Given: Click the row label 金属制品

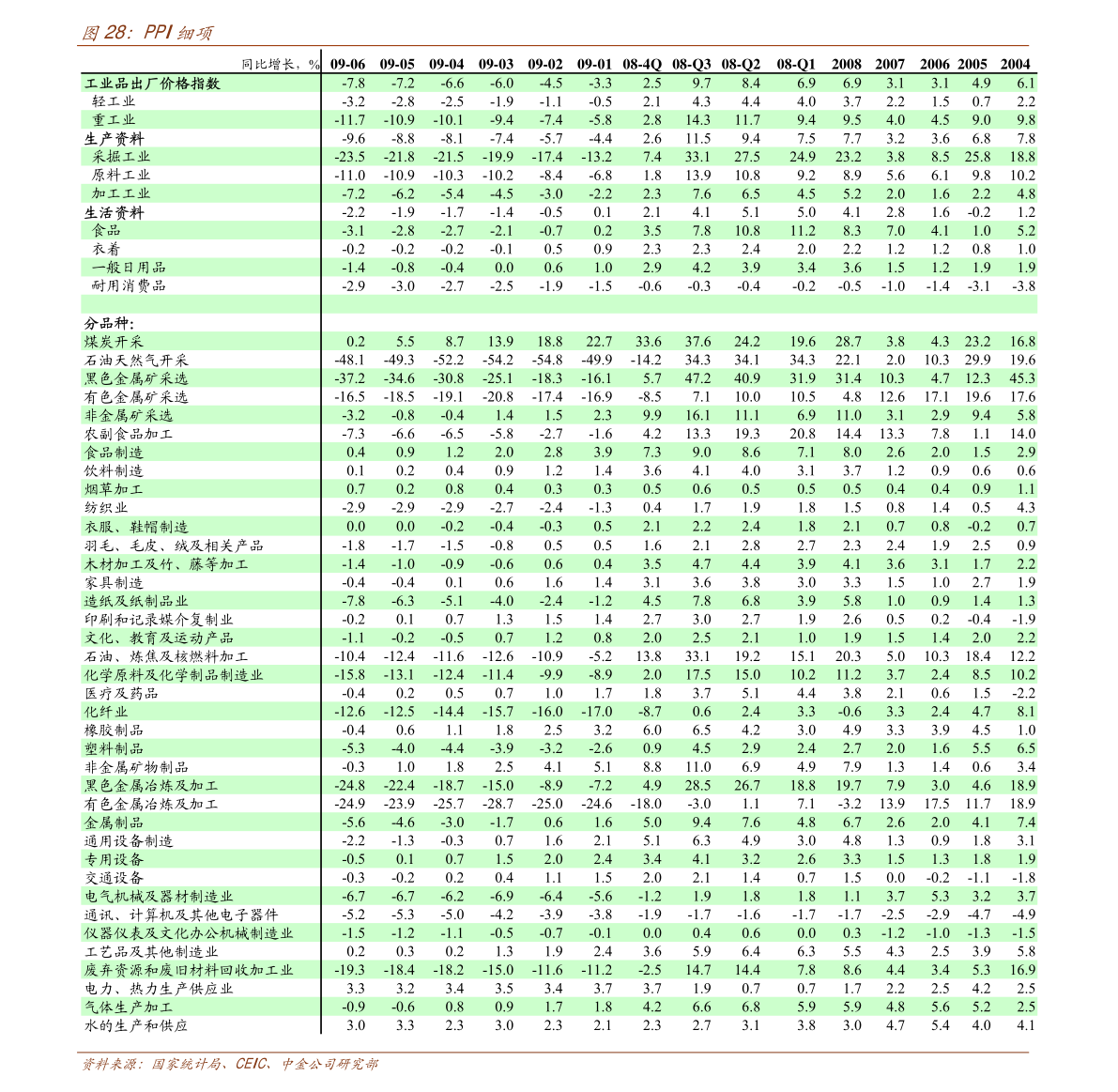Looking at the screenshot, I should [114, 823].
